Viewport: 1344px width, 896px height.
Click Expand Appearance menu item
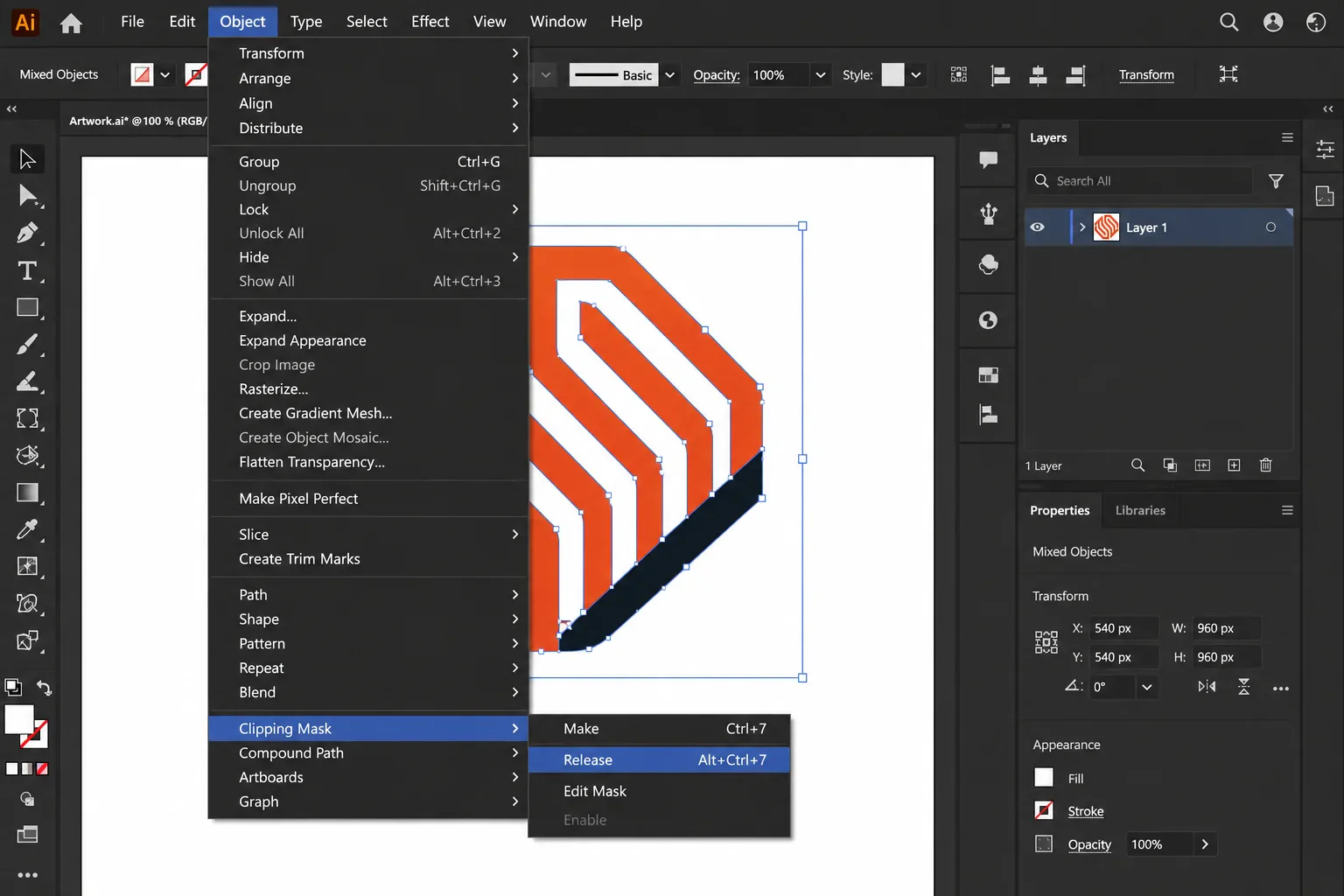click(368, 341)
